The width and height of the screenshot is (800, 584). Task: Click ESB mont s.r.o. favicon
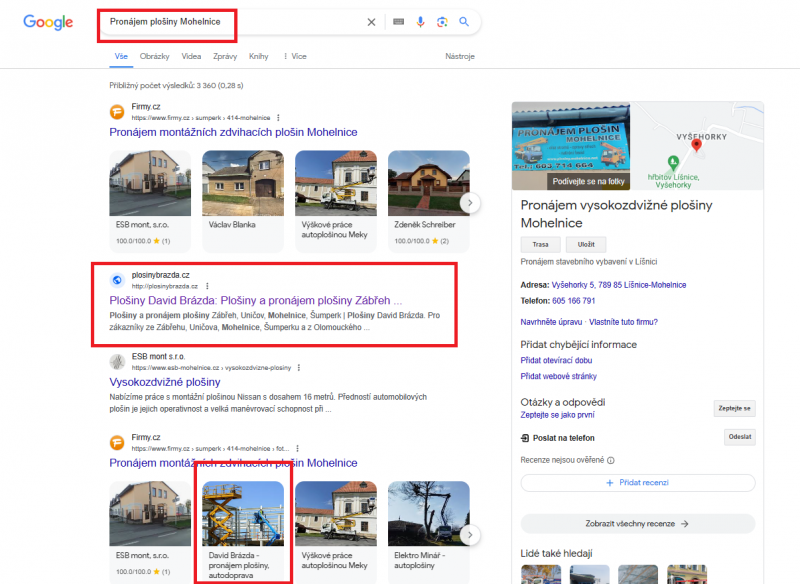tap(117, 362)
